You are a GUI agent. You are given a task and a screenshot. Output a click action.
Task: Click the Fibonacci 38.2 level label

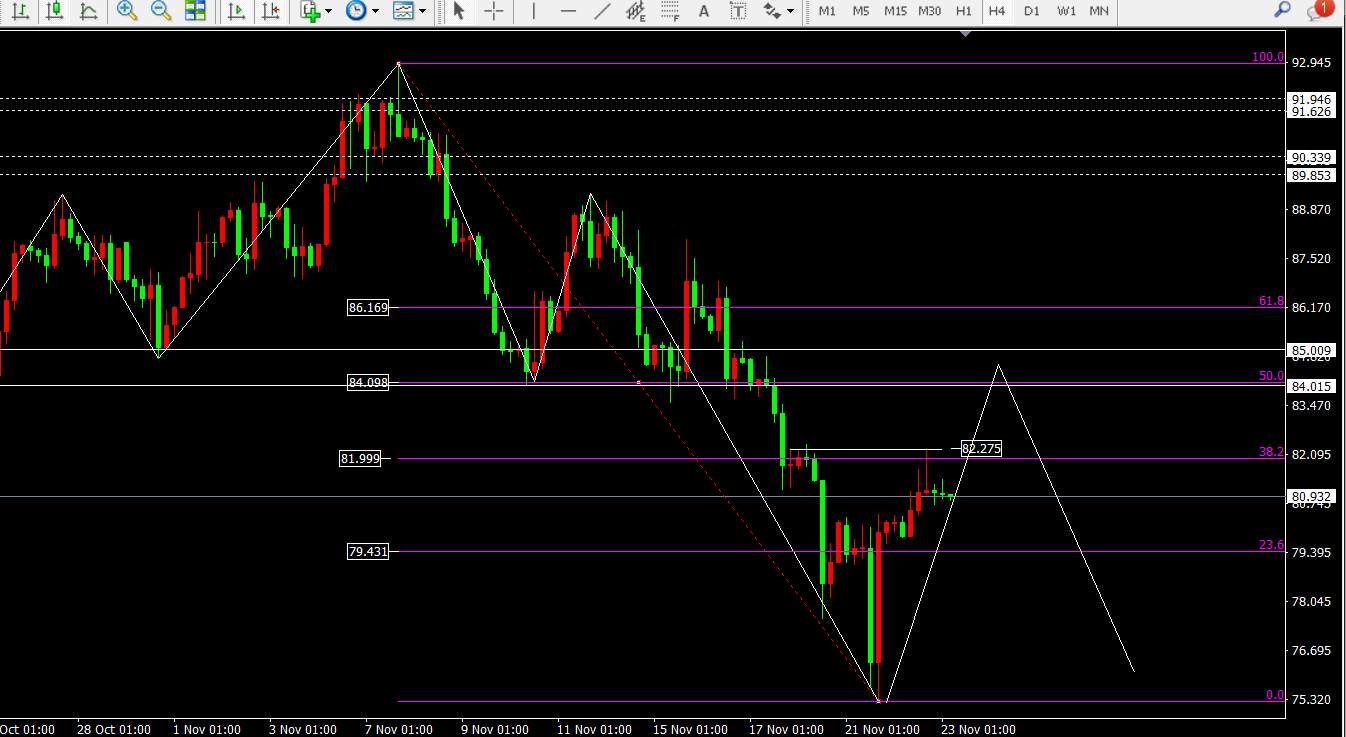pyautogui.click(x=1272, y=452)
